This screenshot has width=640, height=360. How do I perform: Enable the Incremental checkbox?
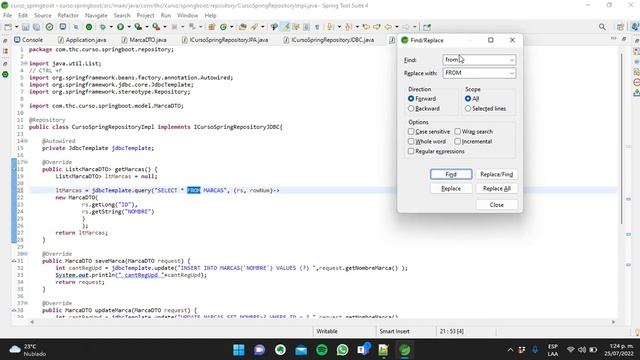(x=458, y=141)
